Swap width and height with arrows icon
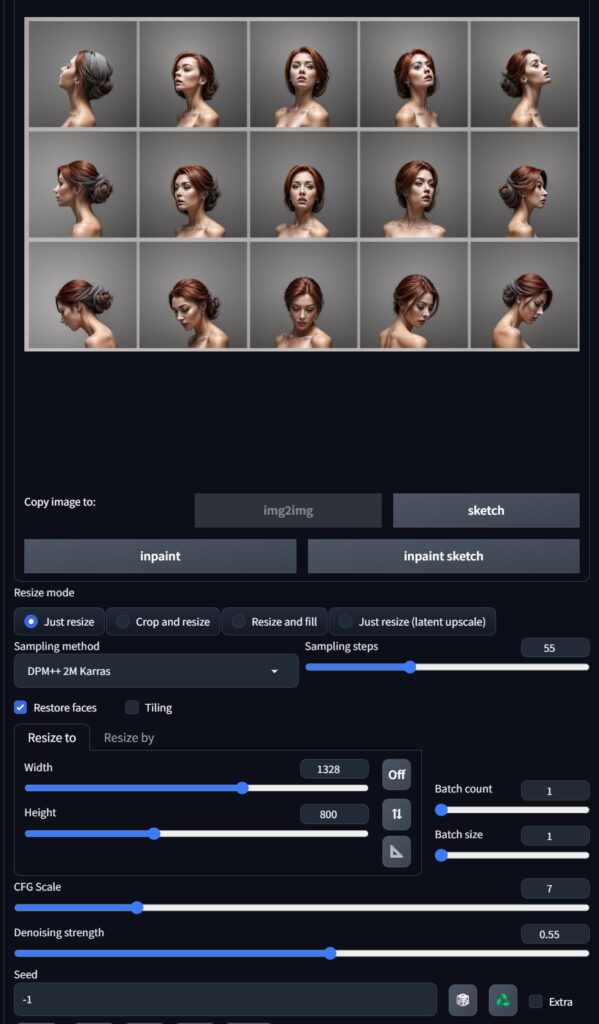This screenshot has height=1024, width=599. [397, 814]
